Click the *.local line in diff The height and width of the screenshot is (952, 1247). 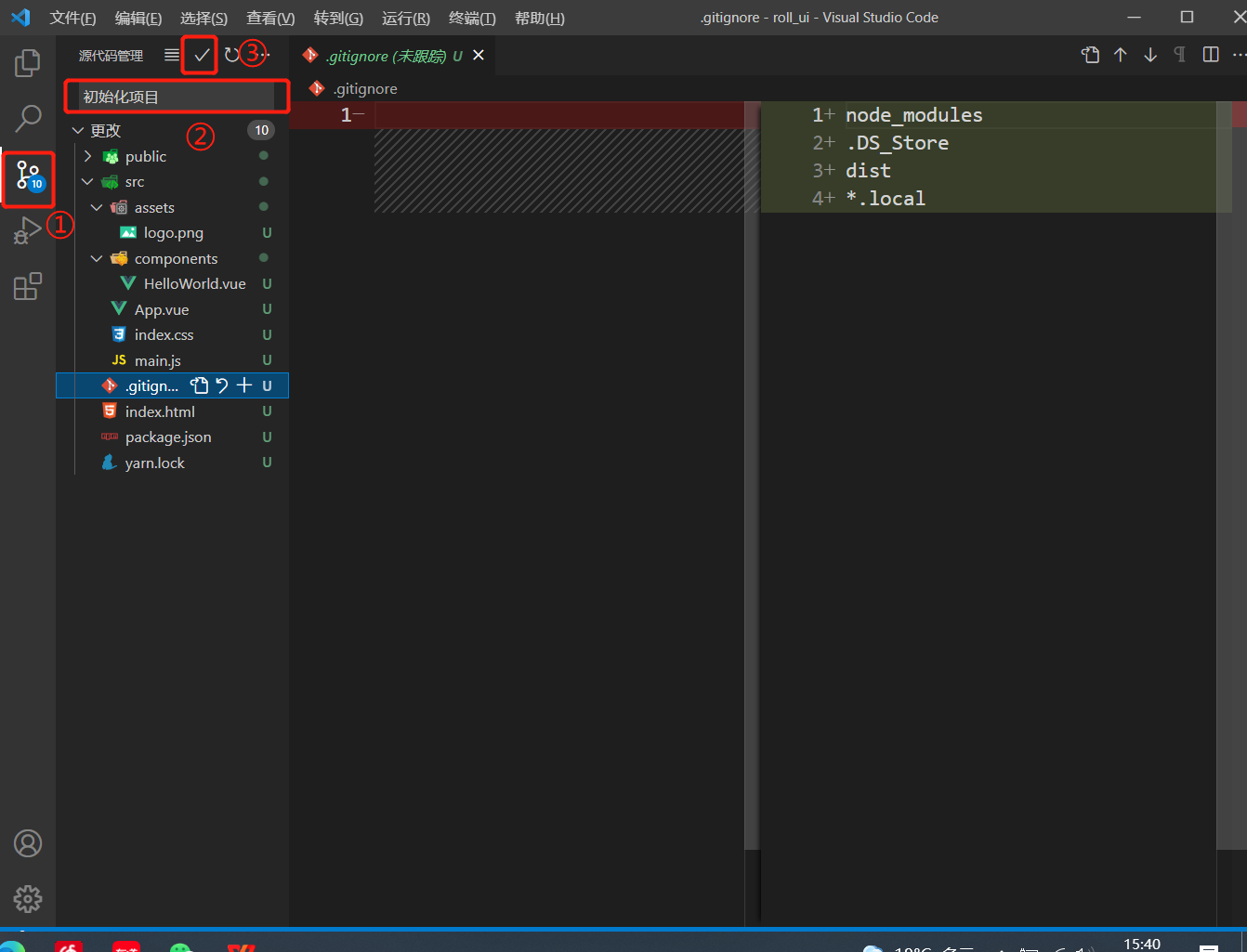click(886, 199)
